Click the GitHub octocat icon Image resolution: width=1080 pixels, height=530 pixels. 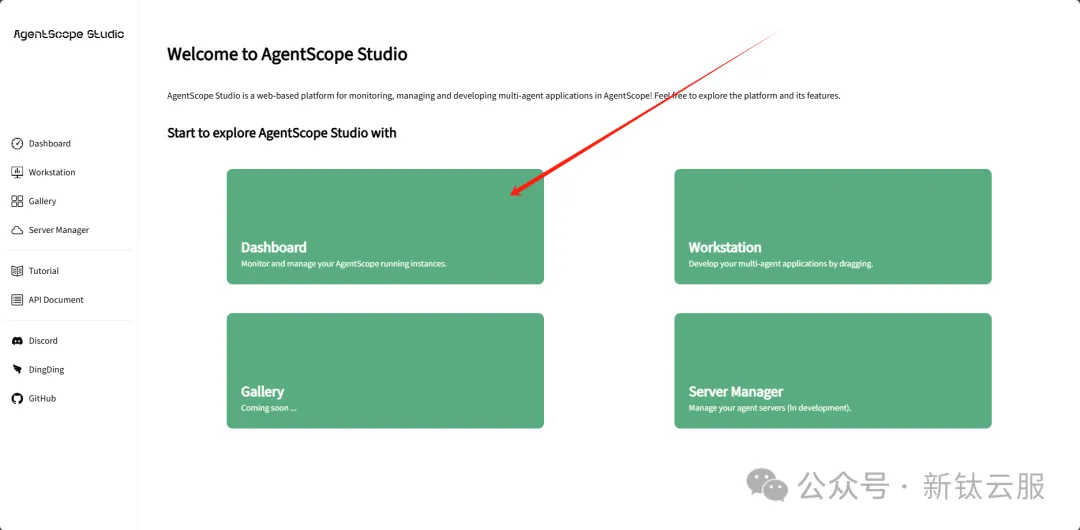pyautogui.click(x=17, y=398)
